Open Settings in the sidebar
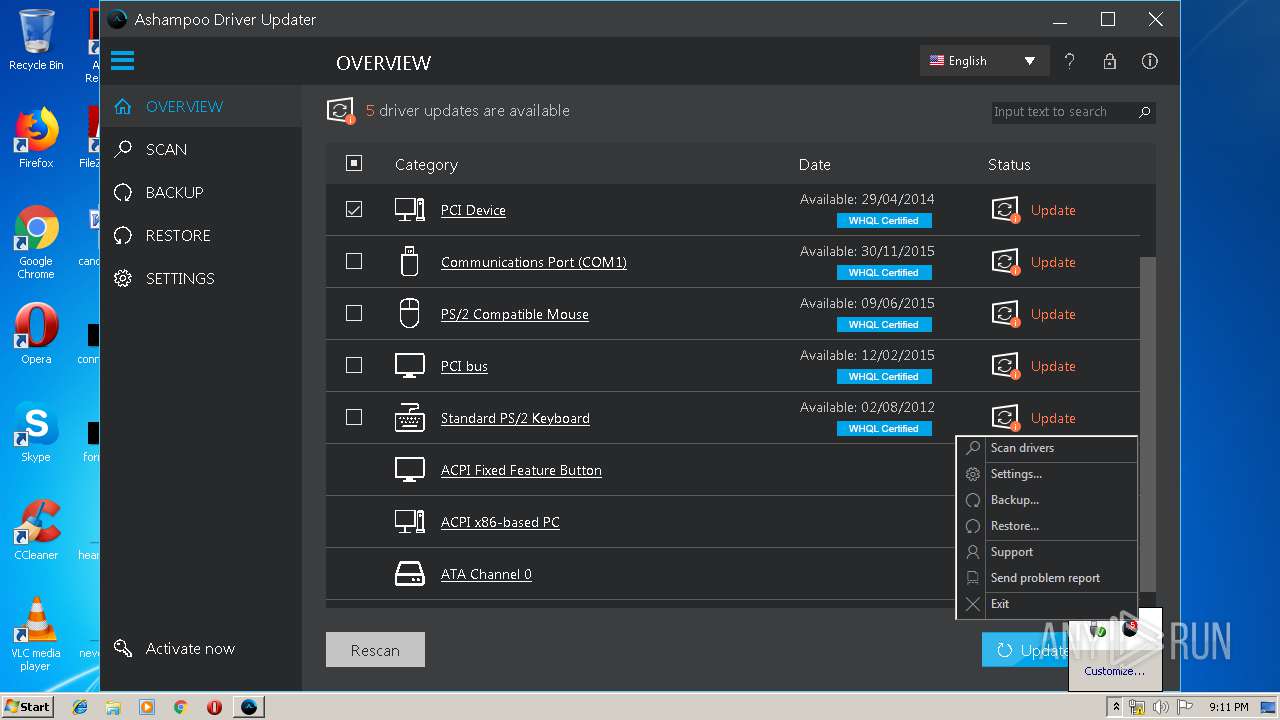Image resolution: width=1280 pixels, height=720 pixels. pyautogui.click(x=201, y=278)
